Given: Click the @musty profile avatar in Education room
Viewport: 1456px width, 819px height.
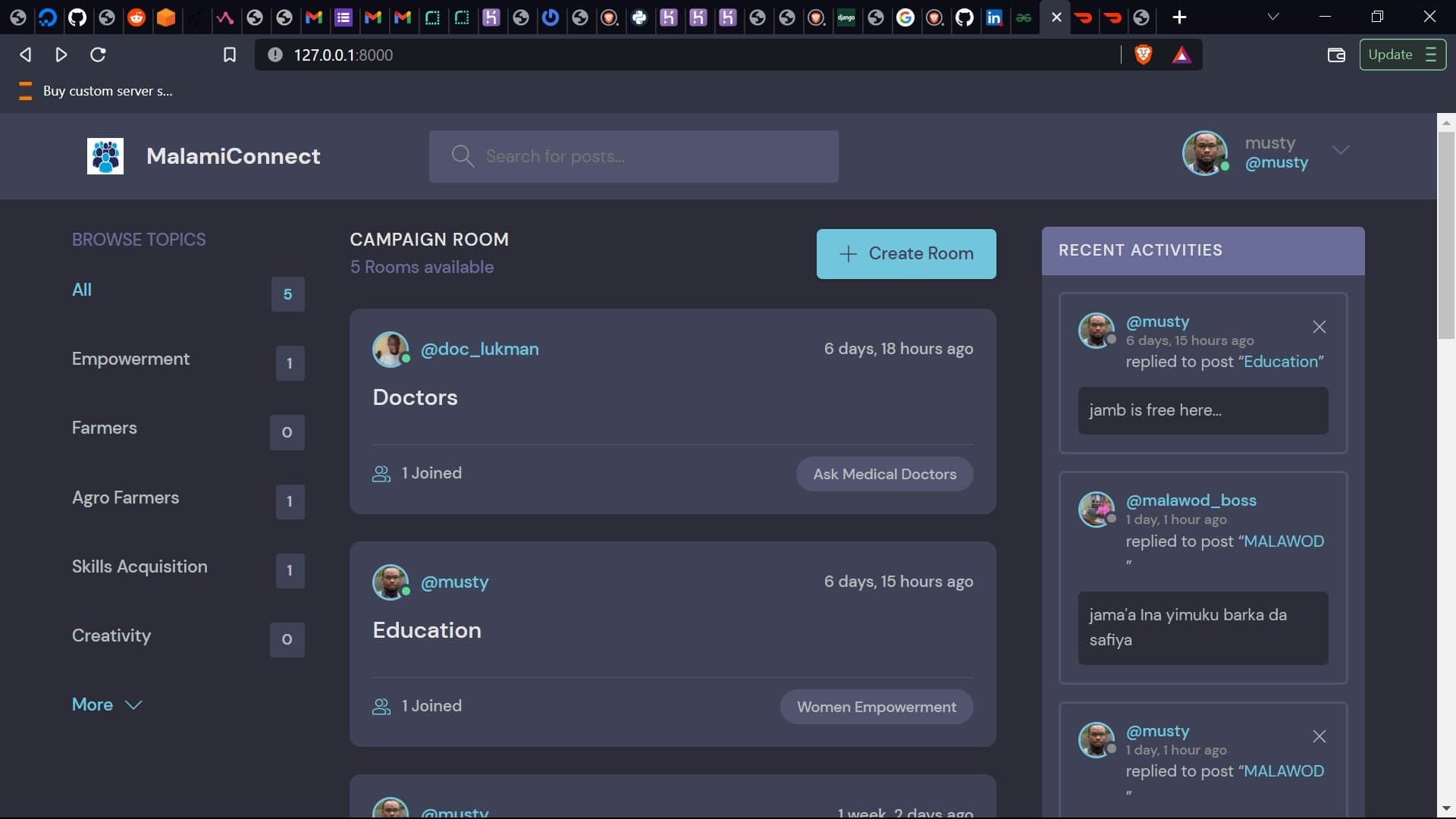Looking at the screenshot, I should pos(391,581).
